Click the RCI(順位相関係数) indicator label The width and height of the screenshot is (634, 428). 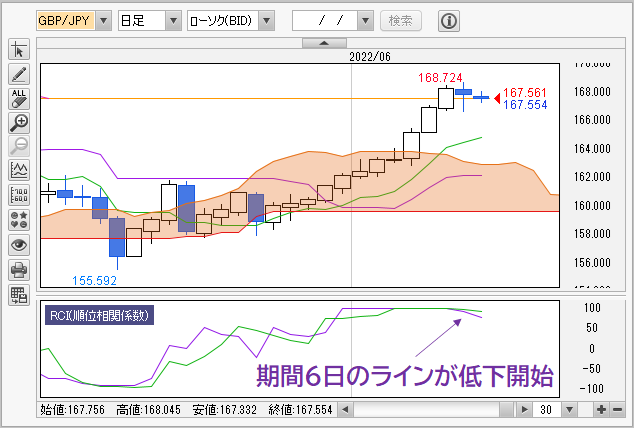(99, 315)
